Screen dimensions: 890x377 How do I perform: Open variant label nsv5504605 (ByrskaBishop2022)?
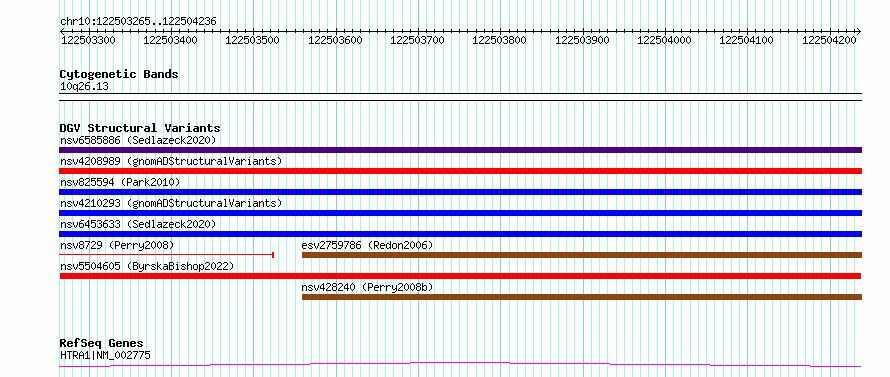[x=146, y=266]
